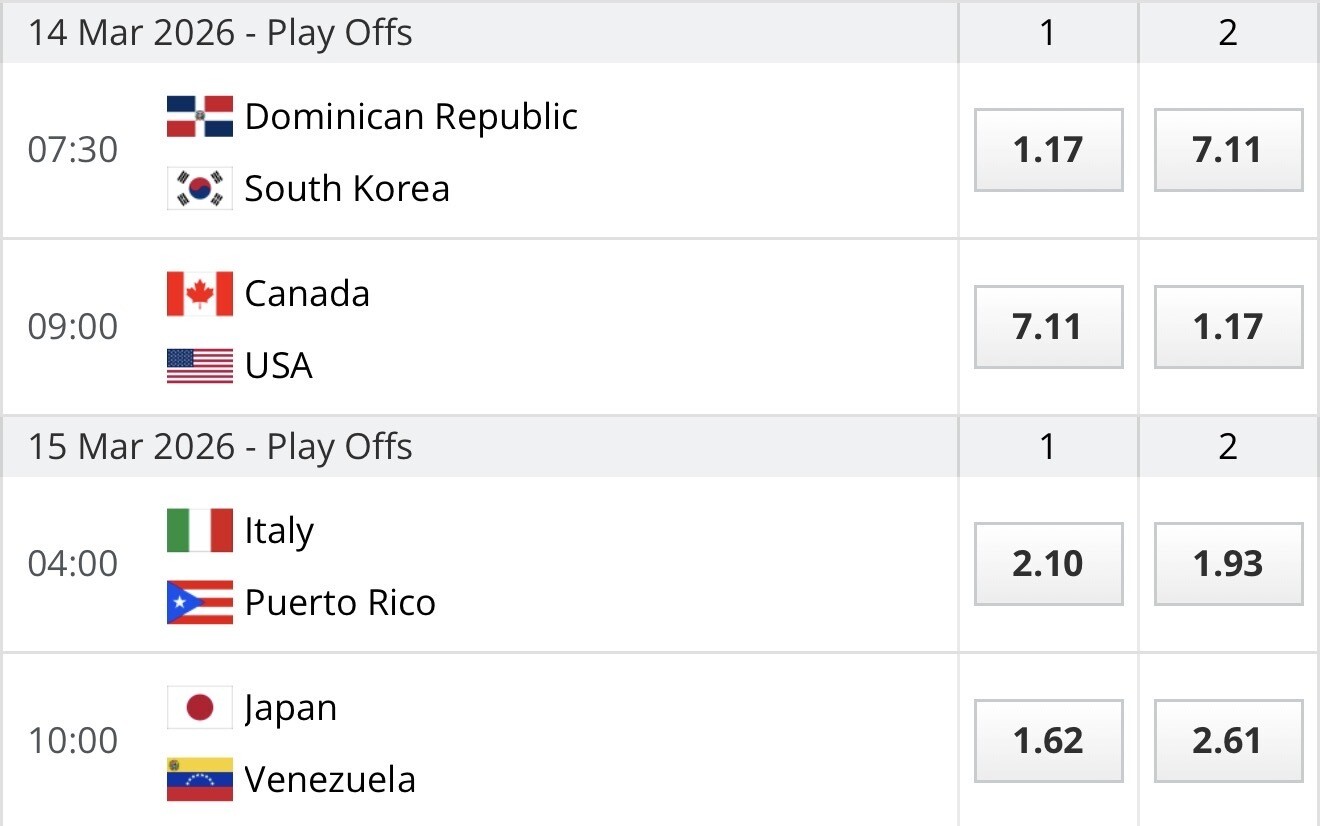The image size is (1320, 826).
Task: Back Puerto Rico at 1.93 odds
Action: point(1228,564)
